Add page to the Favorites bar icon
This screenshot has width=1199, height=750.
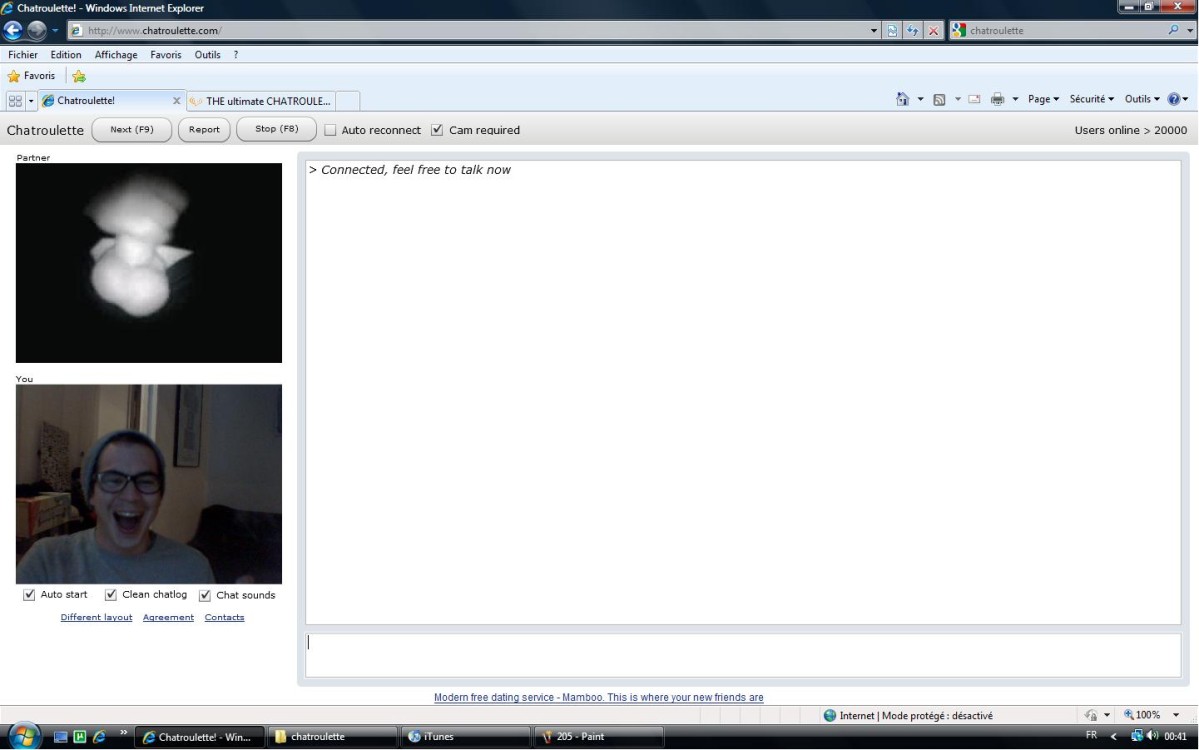pos(79,76)
